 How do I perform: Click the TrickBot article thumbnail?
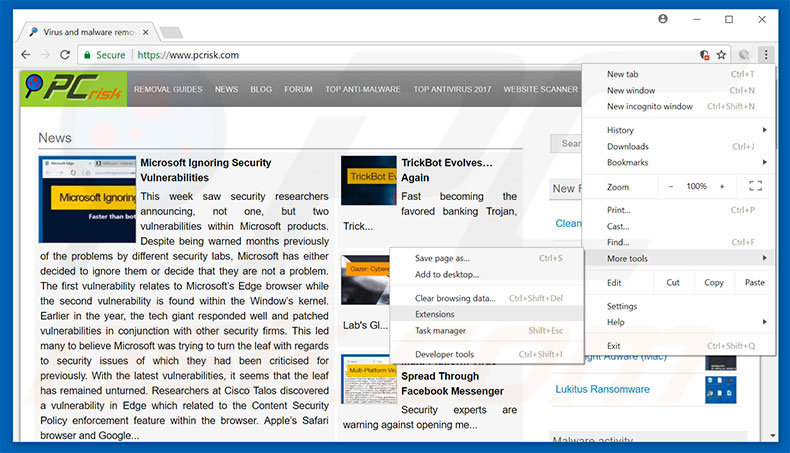369,180
